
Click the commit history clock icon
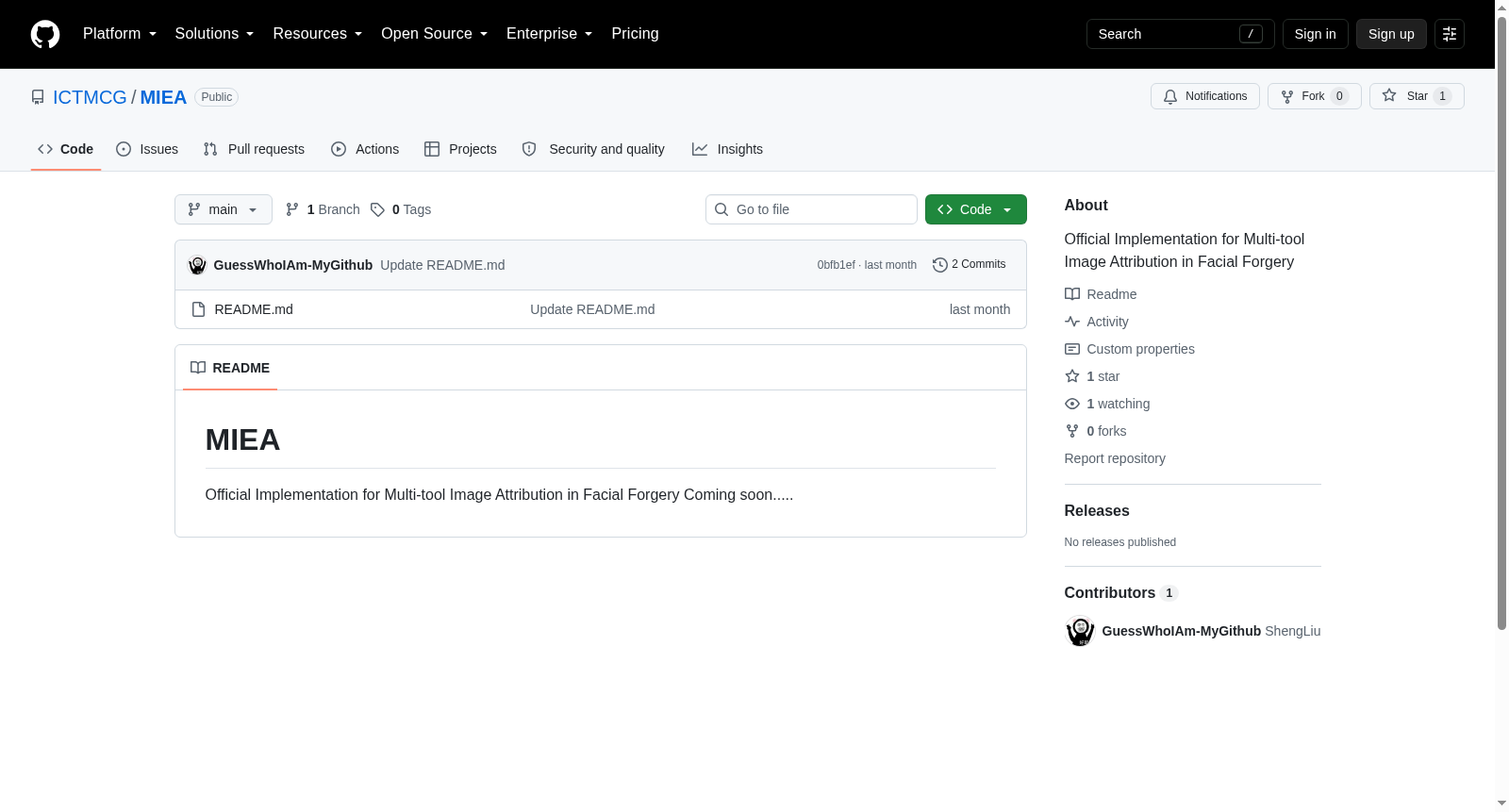click(939, 265)
